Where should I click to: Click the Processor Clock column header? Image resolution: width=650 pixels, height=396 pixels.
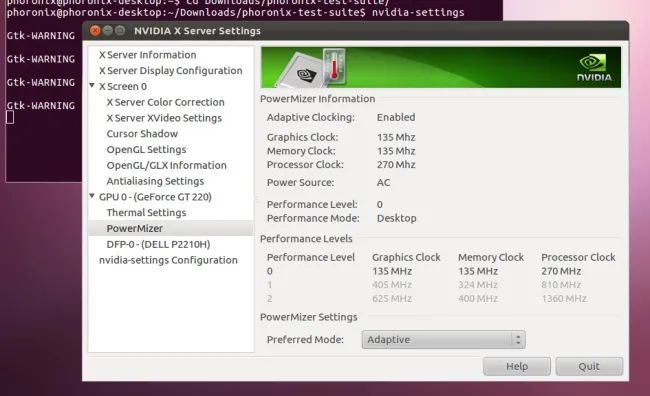point(578,257)
